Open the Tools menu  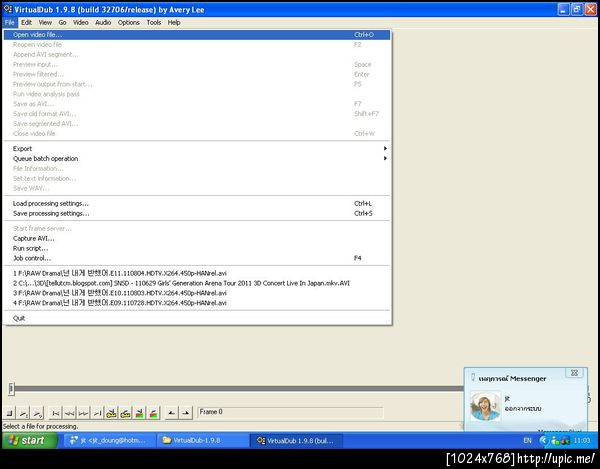pos(153,23)
